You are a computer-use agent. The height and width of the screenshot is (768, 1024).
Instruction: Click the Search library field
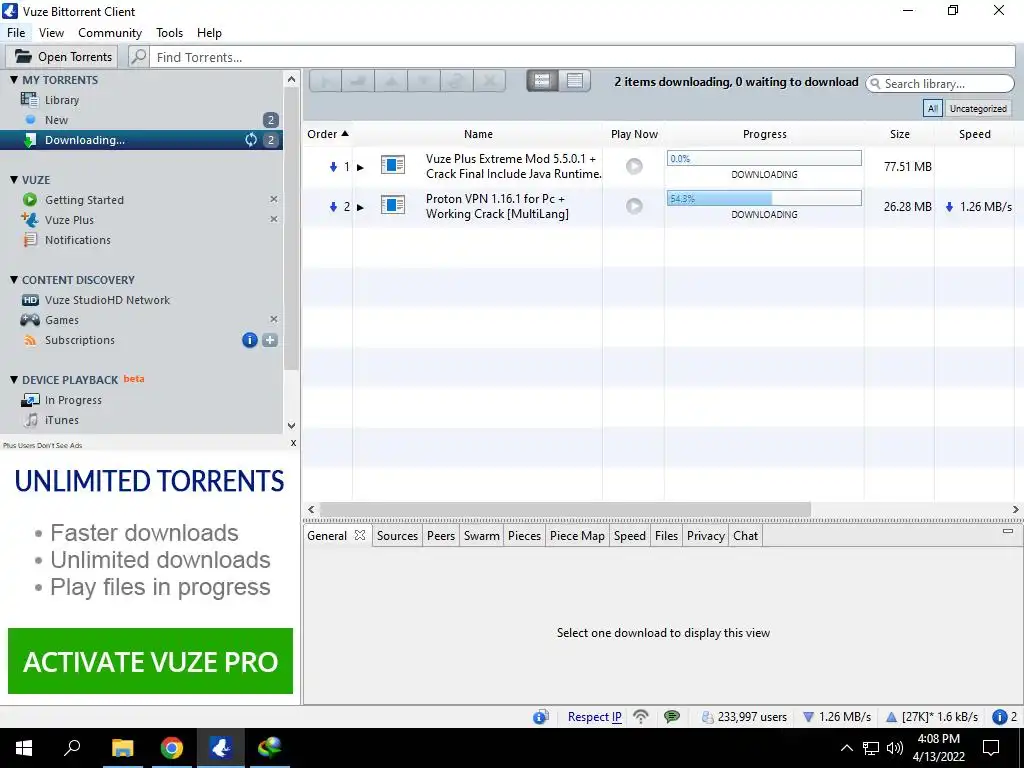[940, 84]
